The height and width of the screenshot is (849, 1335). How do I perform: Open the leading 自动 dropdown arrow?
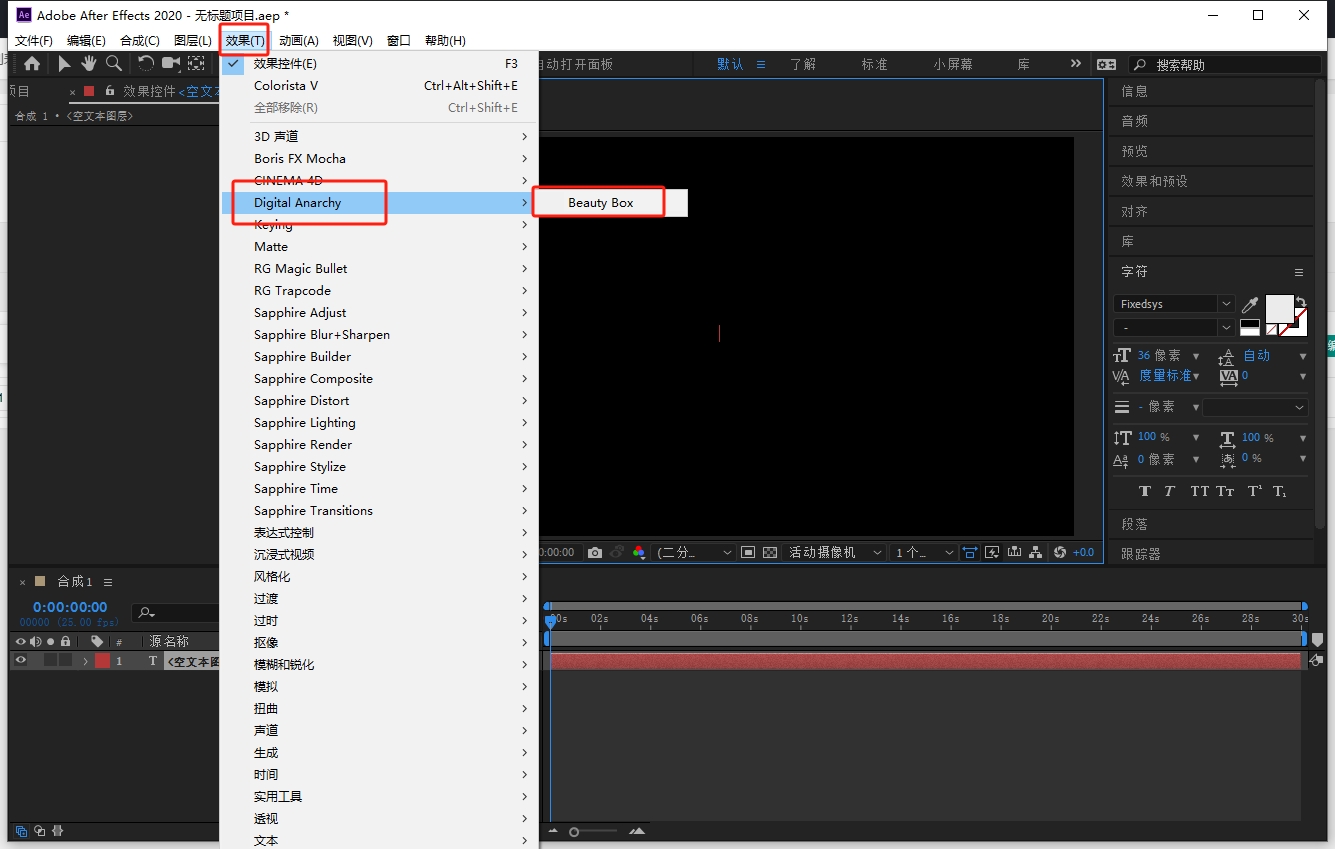coord(1302,356)
